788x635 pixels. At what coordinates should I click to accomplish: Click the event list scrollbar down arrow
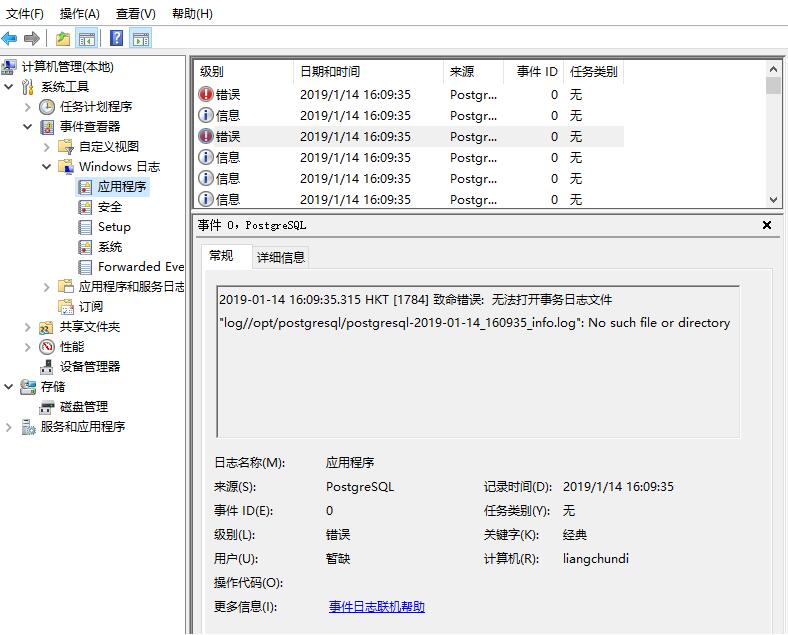point(773,199)
